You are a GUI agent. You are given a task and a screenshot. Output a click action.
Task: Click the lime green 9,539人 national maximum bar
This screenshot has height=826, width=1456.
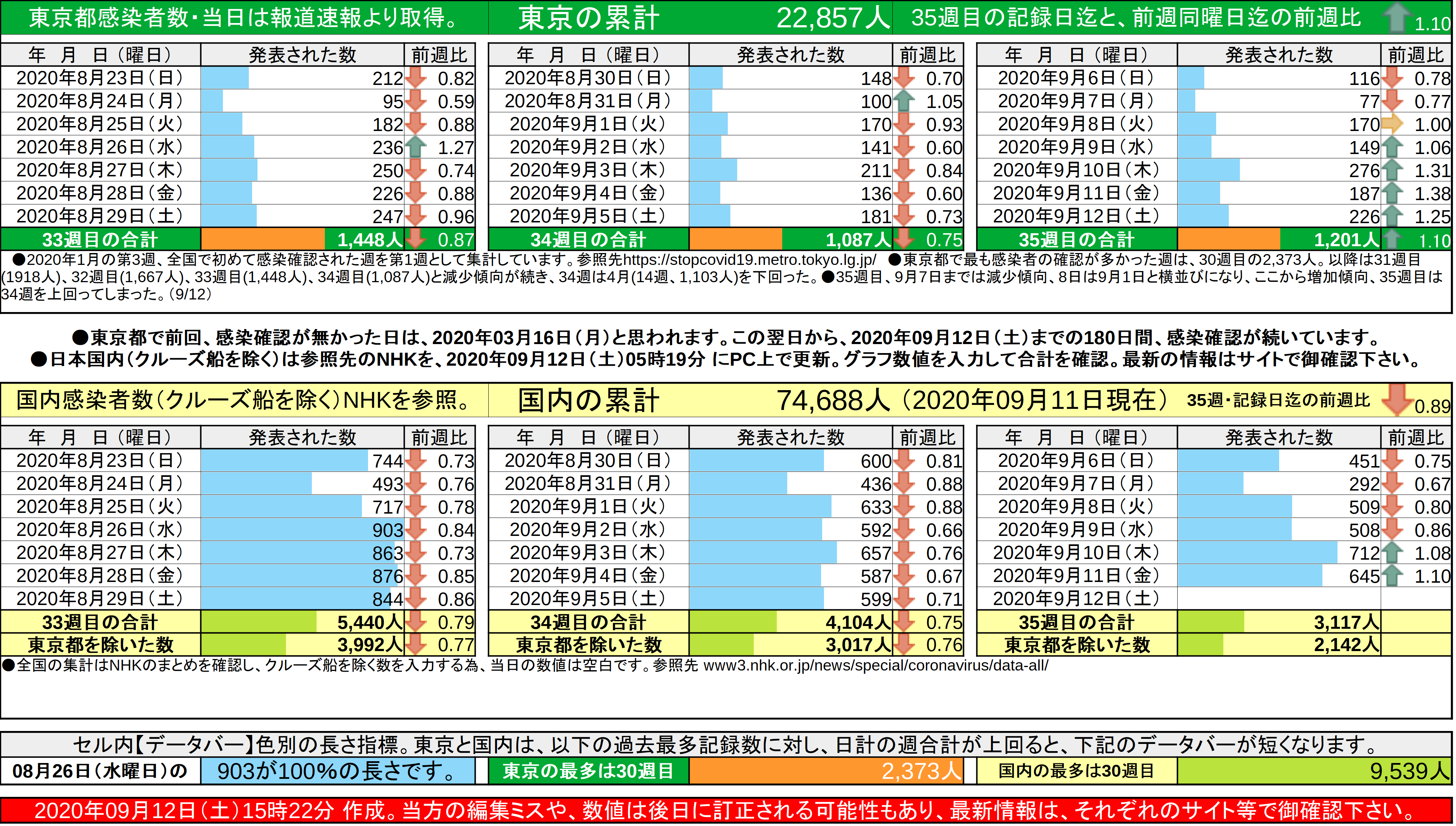1315,772
